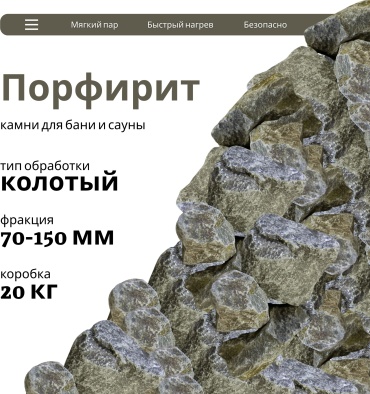Select the Быстрый нагрев menu item
The width and height of the screenshot is (370, 394).
coord(180,25)
